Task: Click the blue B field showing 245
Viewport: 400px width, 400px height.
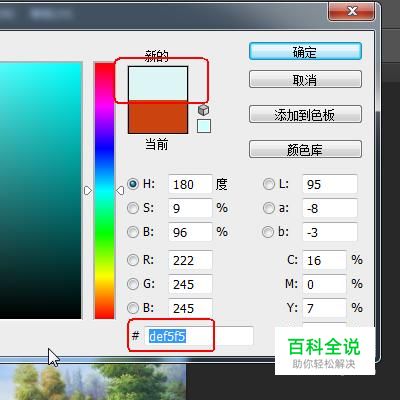Action: (x=190, y=308)
